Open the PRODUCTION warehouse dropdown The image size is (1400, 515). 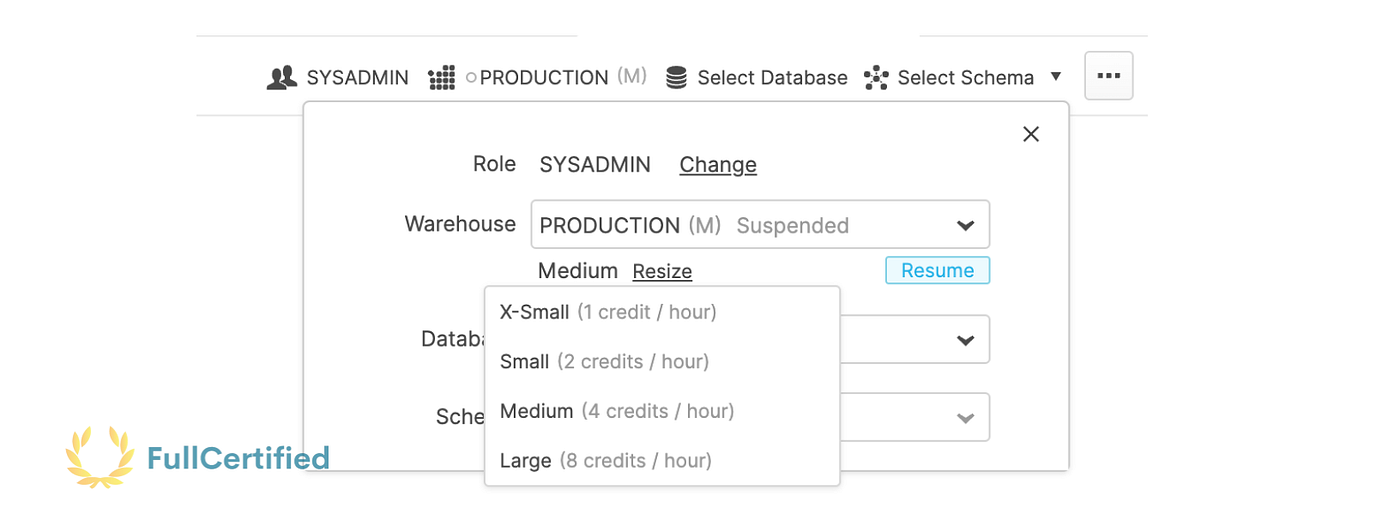pos(760,225)
